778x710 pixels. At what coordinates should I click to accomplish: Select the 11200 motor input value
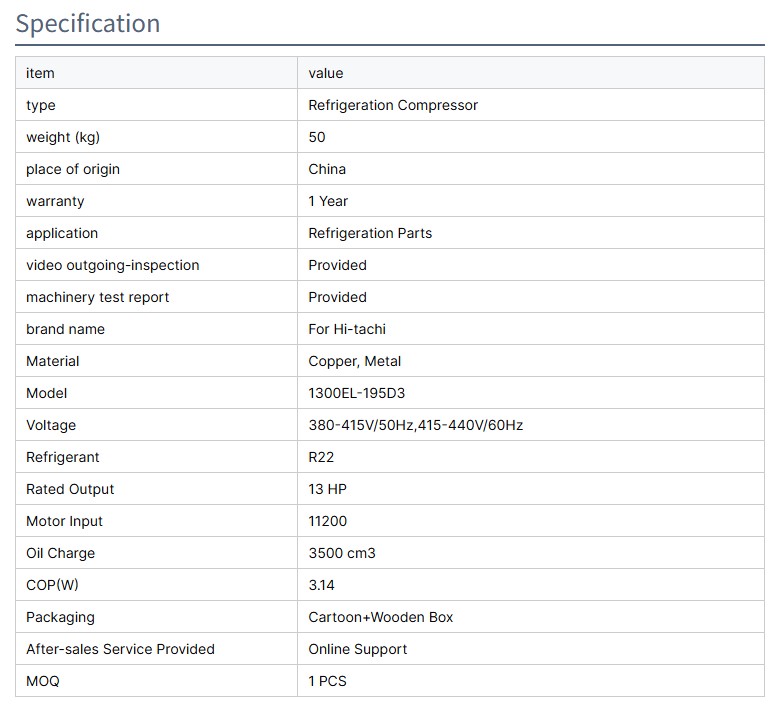pos(328,521)
